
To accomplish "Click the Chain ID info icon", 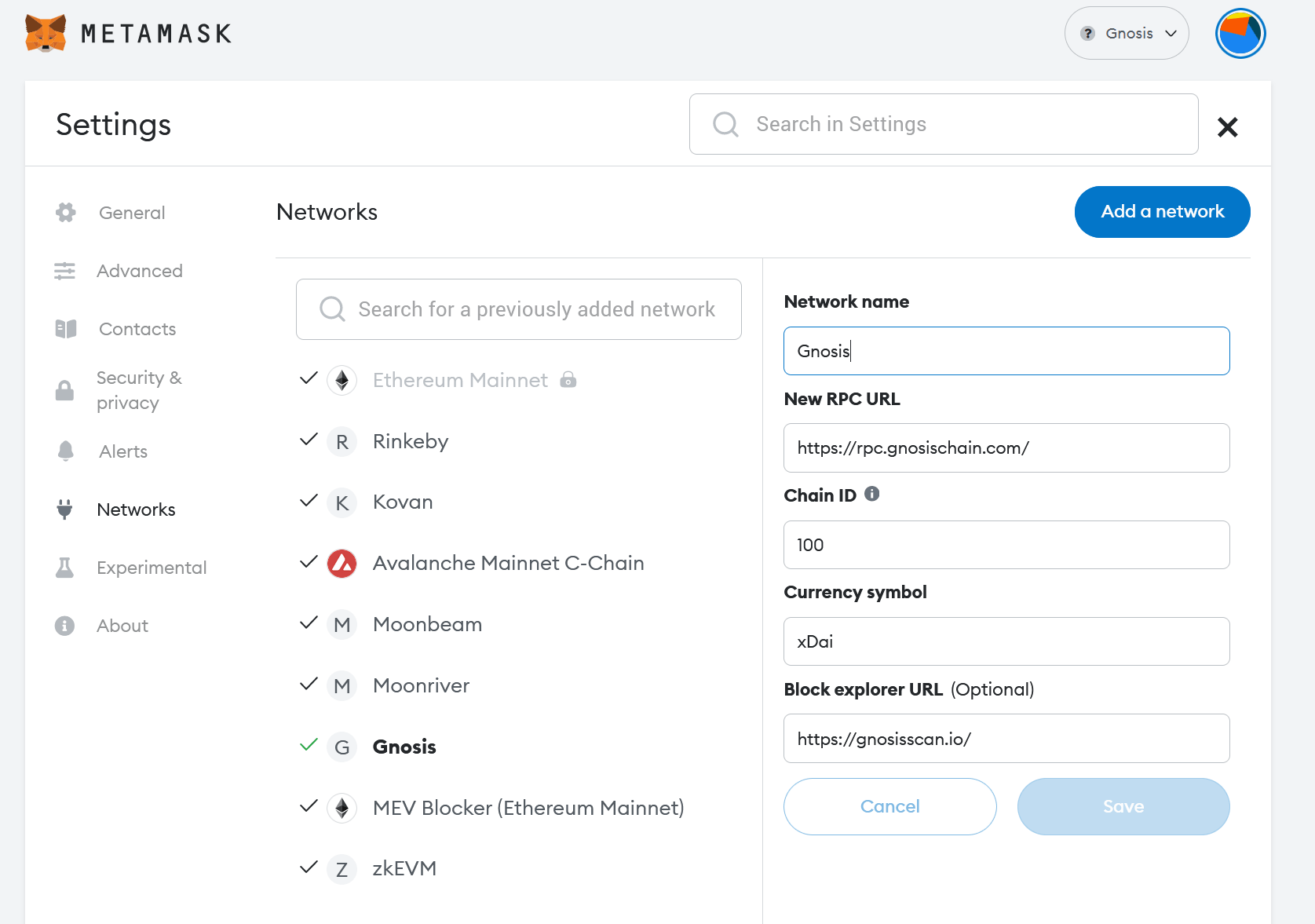I will 871,494.
